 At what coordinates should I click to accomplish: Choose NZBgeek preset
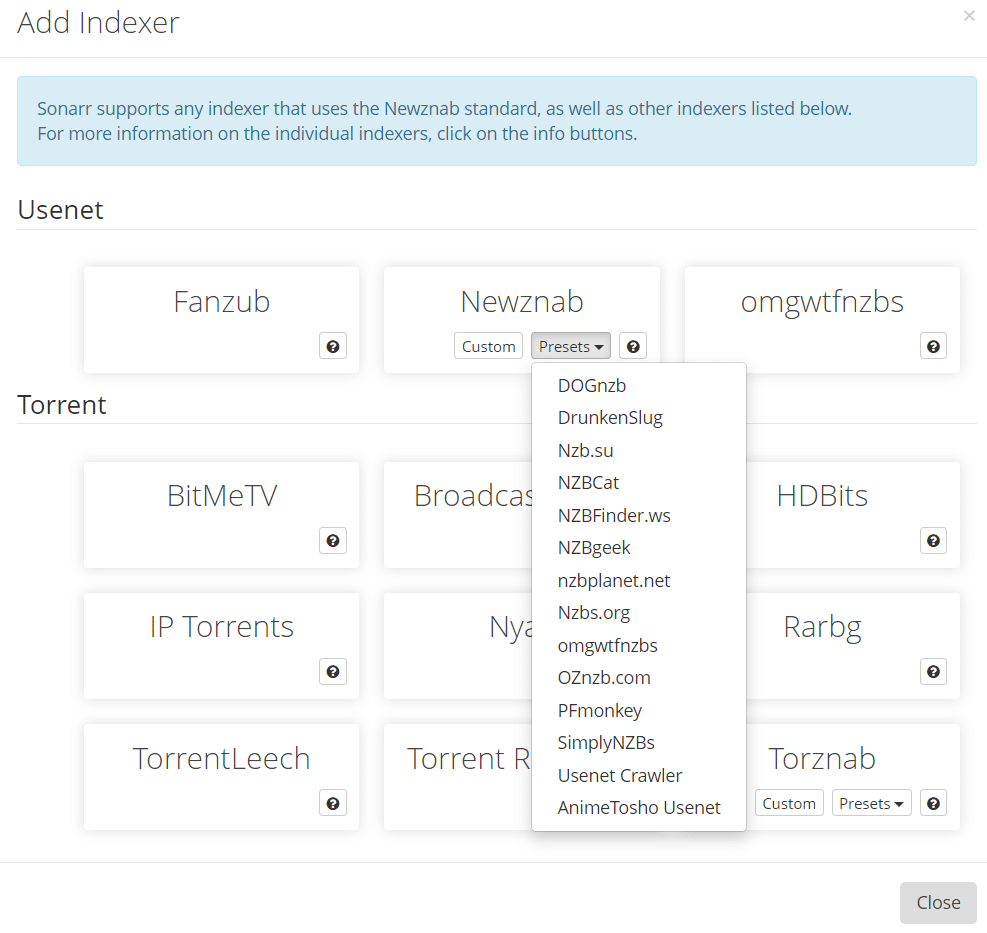click(x=639, y=548)
